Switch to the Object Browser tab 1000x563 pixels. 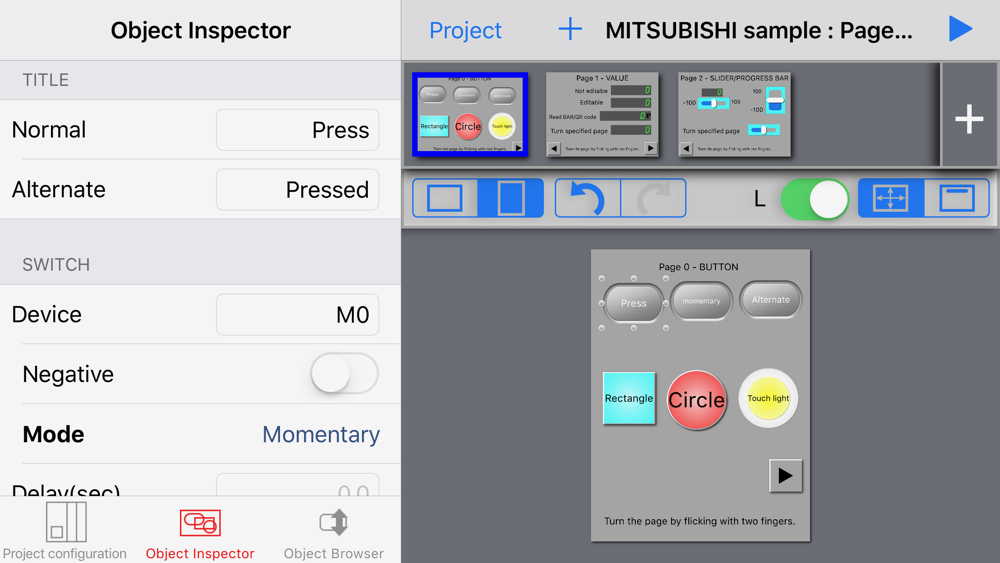[x=334, y=531]
